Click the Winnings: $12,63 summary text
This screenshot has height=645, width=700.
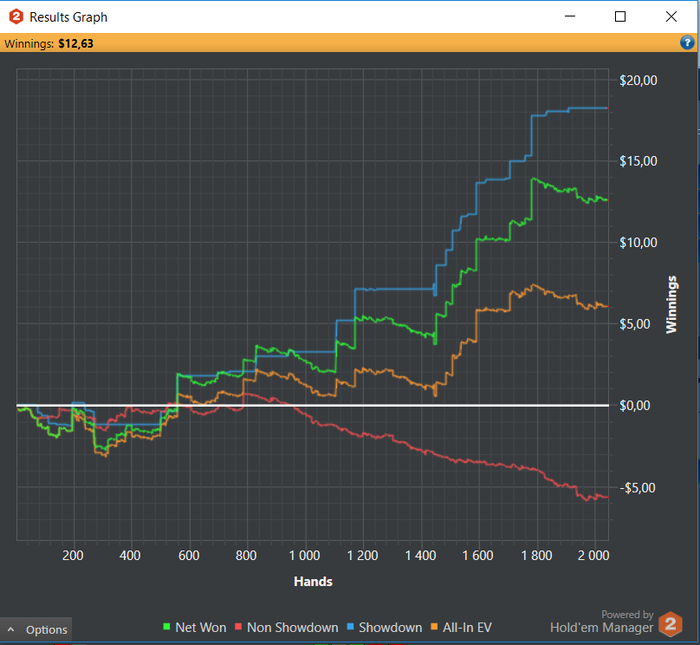(49, 44)
